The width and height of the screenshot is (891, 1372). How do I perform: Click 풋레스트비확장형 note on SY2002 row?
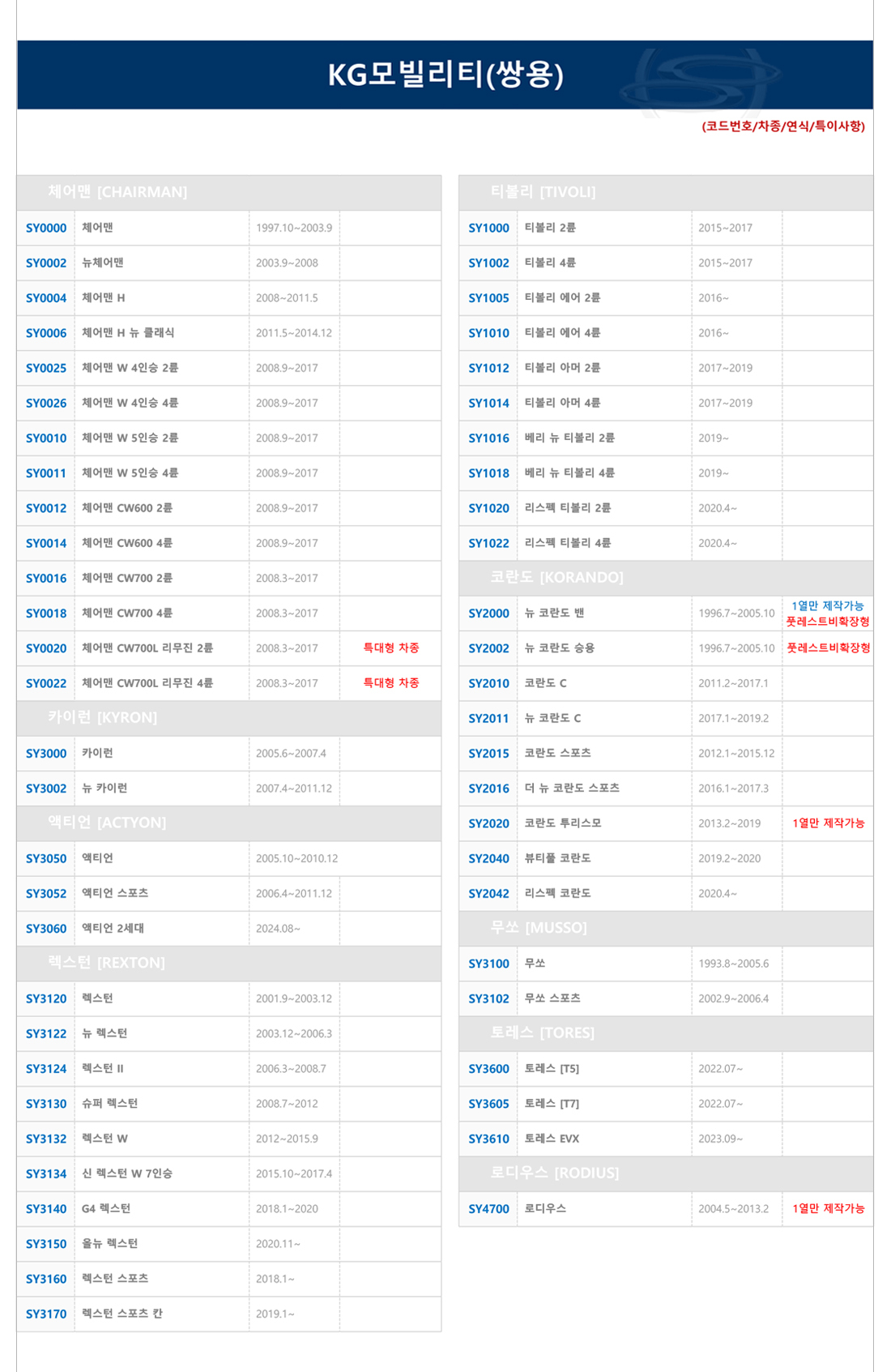click(x=828, y=648)
